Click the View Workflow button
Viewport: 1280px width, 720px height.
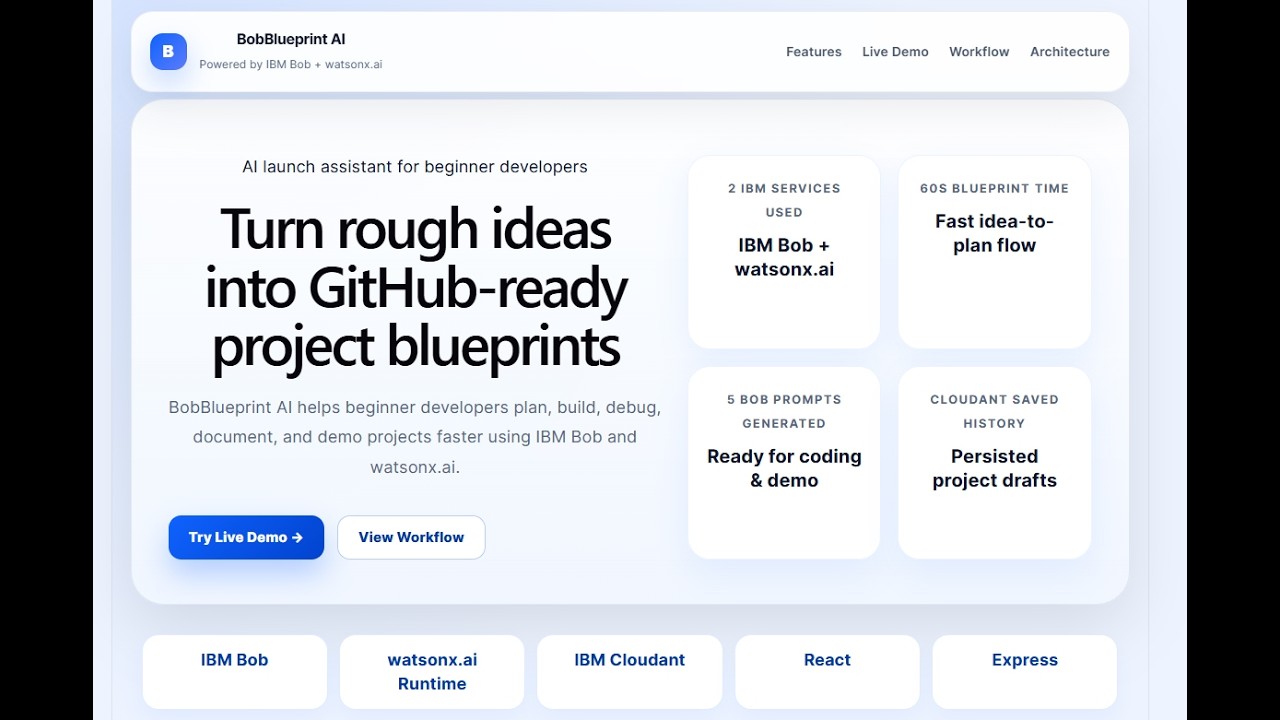(x=411, y=537)
